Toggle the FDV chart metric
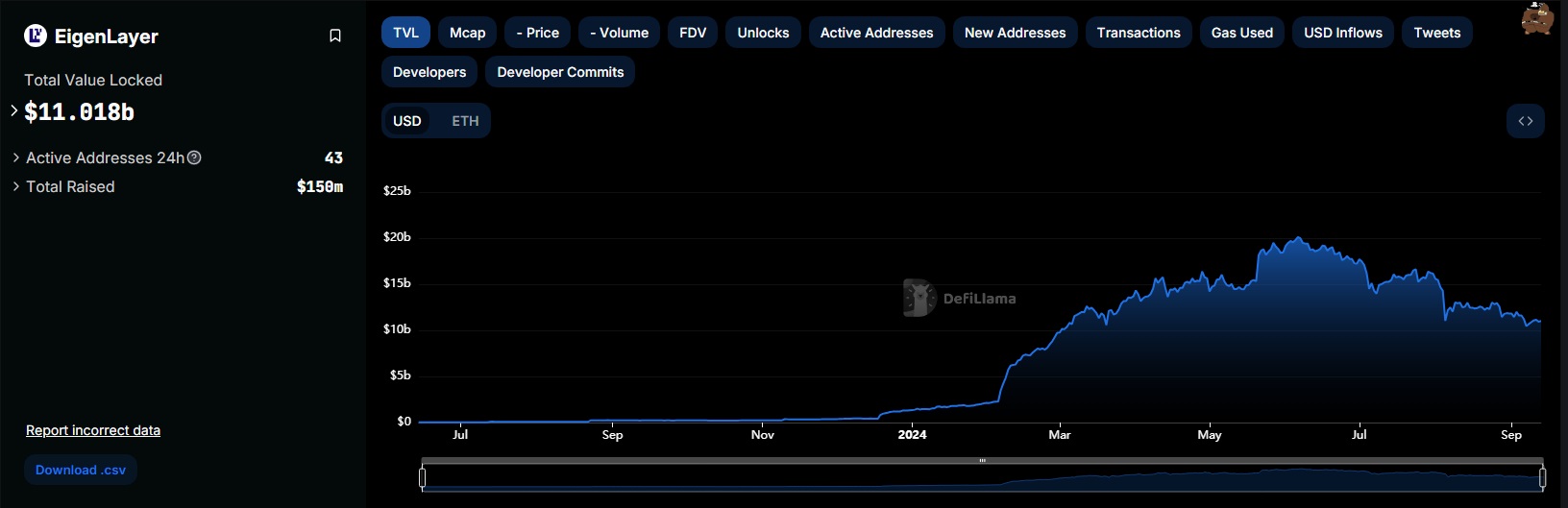Screen dimensions: 1568x508 (693, 33)
